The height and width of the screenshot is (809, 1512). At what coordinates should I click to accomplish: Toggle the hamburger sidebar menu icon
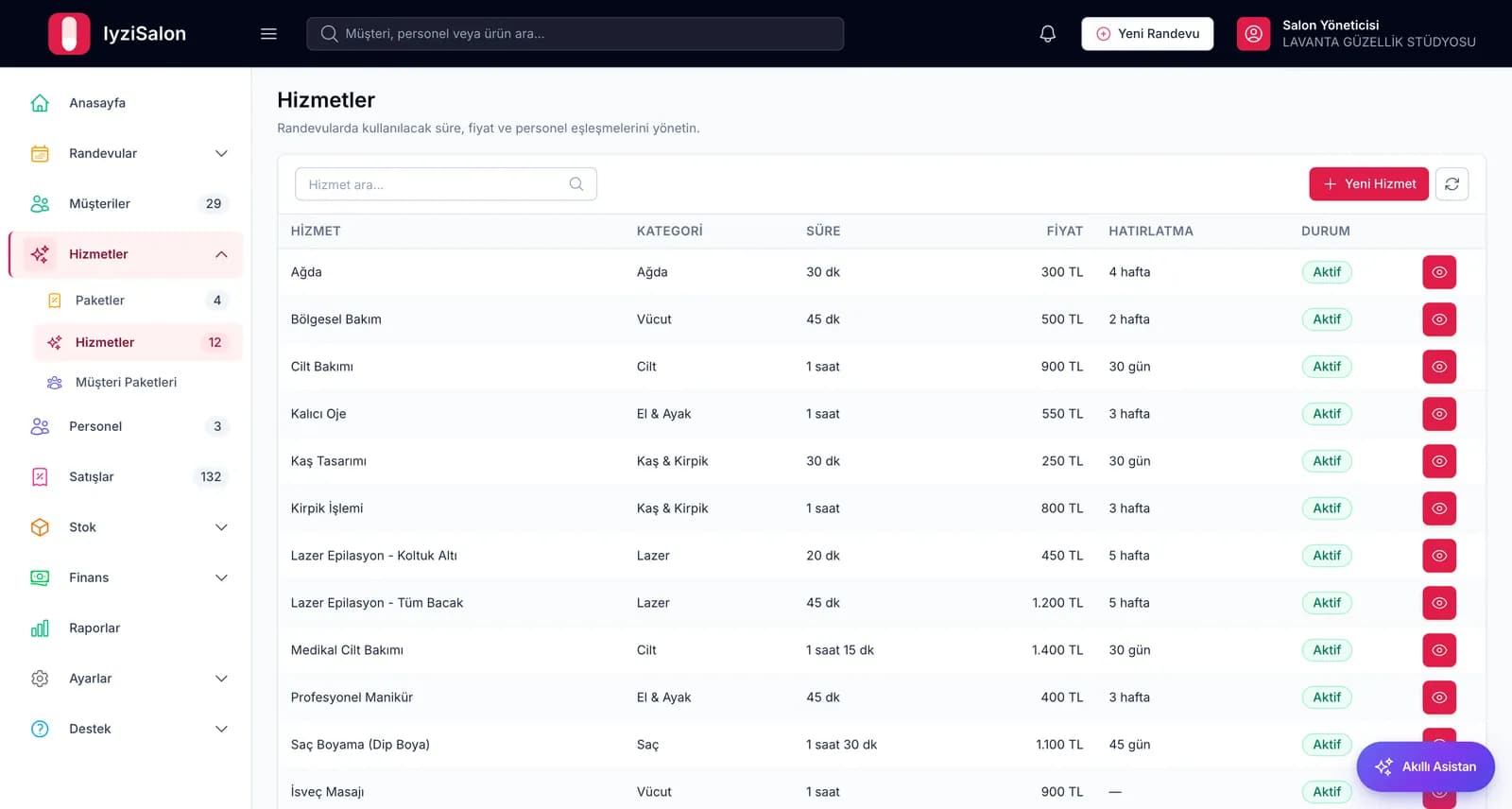pos(268,34)
